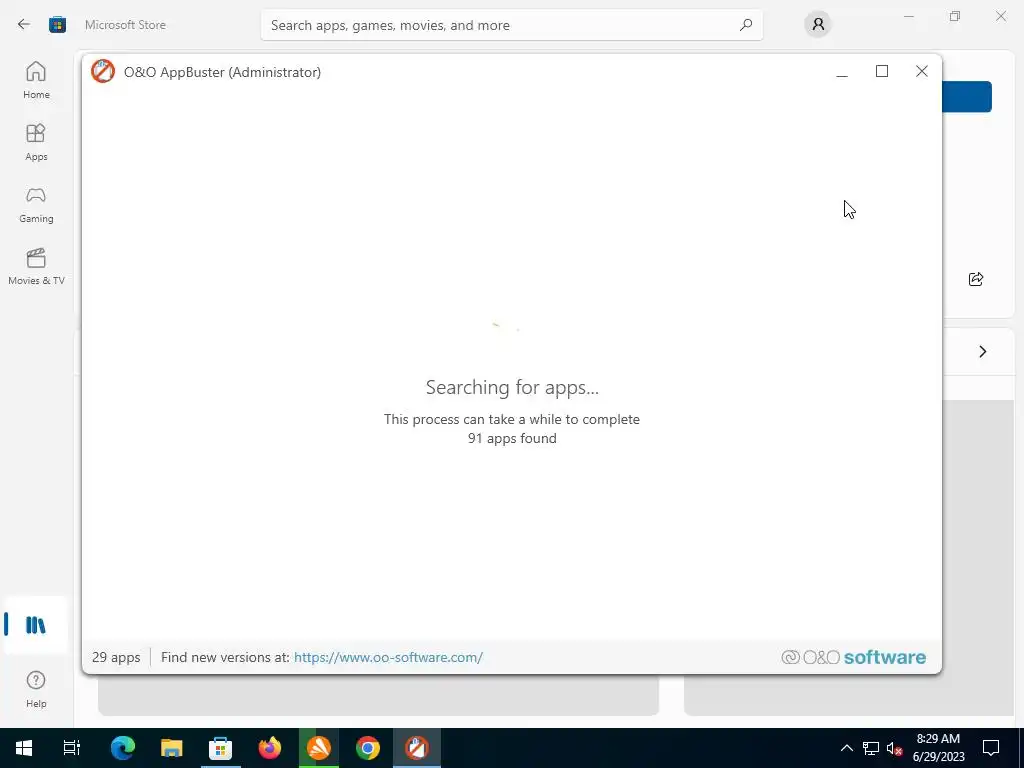Open the orange app icon on the taskbar

tap(319, 748)
